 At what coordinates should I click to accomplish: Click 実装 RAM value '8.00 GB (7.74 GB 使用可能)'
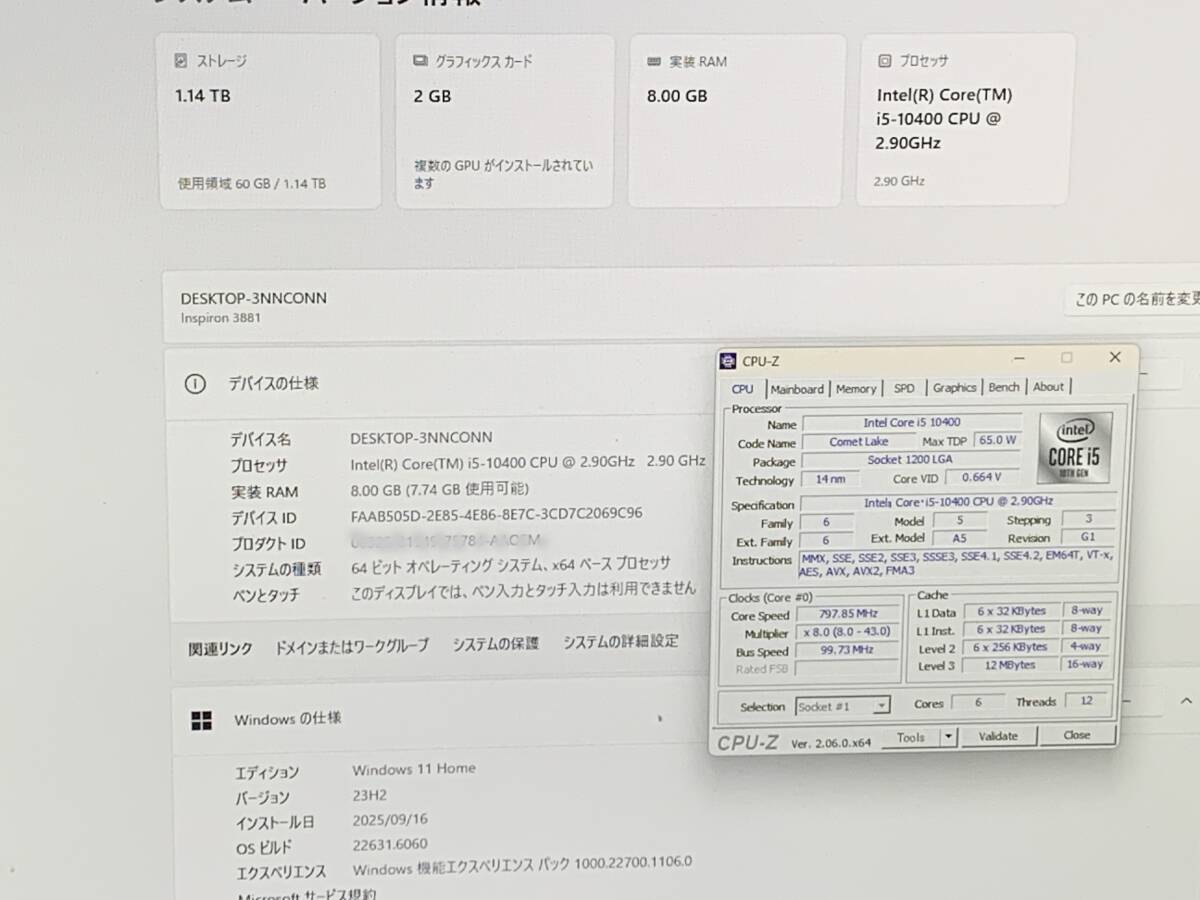tap(440, 490)
